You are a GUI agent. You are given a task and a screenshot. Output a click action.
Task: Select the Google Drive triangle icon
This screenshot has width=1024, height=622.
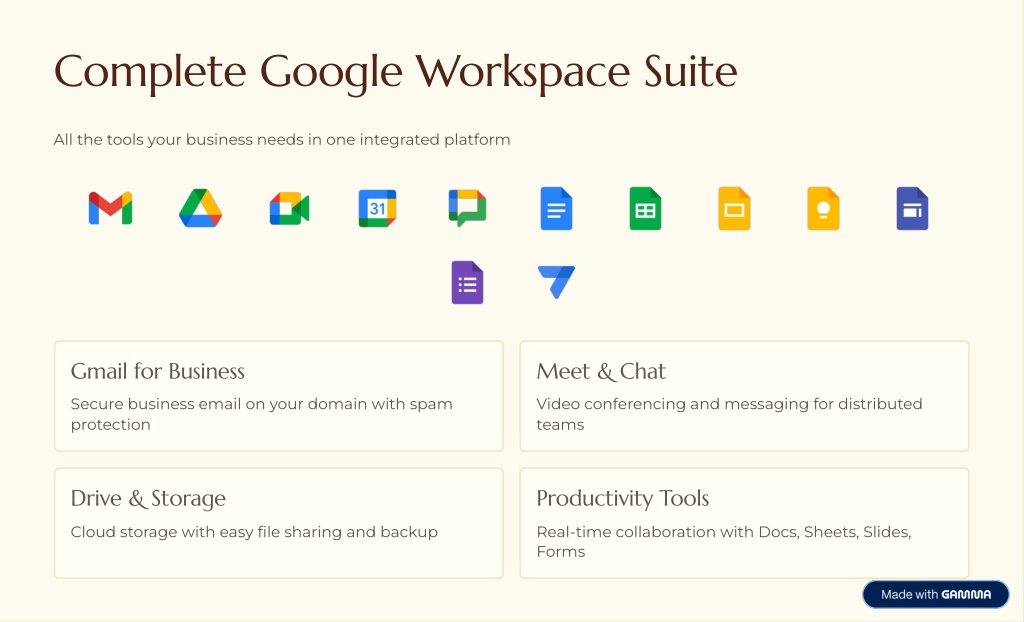click(200, 208)
